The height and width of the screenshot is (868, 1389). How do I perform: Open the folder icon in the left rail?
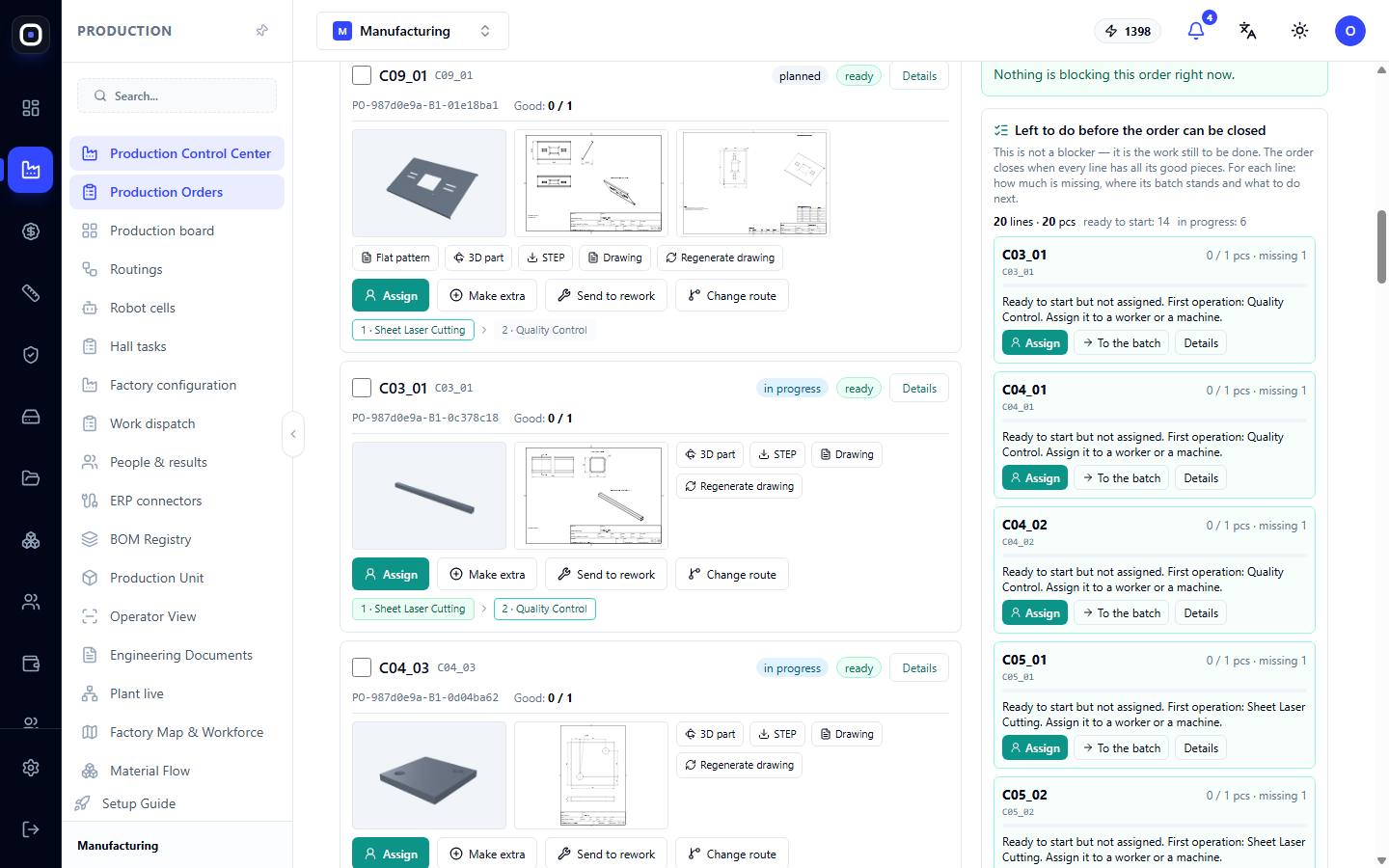31,478
